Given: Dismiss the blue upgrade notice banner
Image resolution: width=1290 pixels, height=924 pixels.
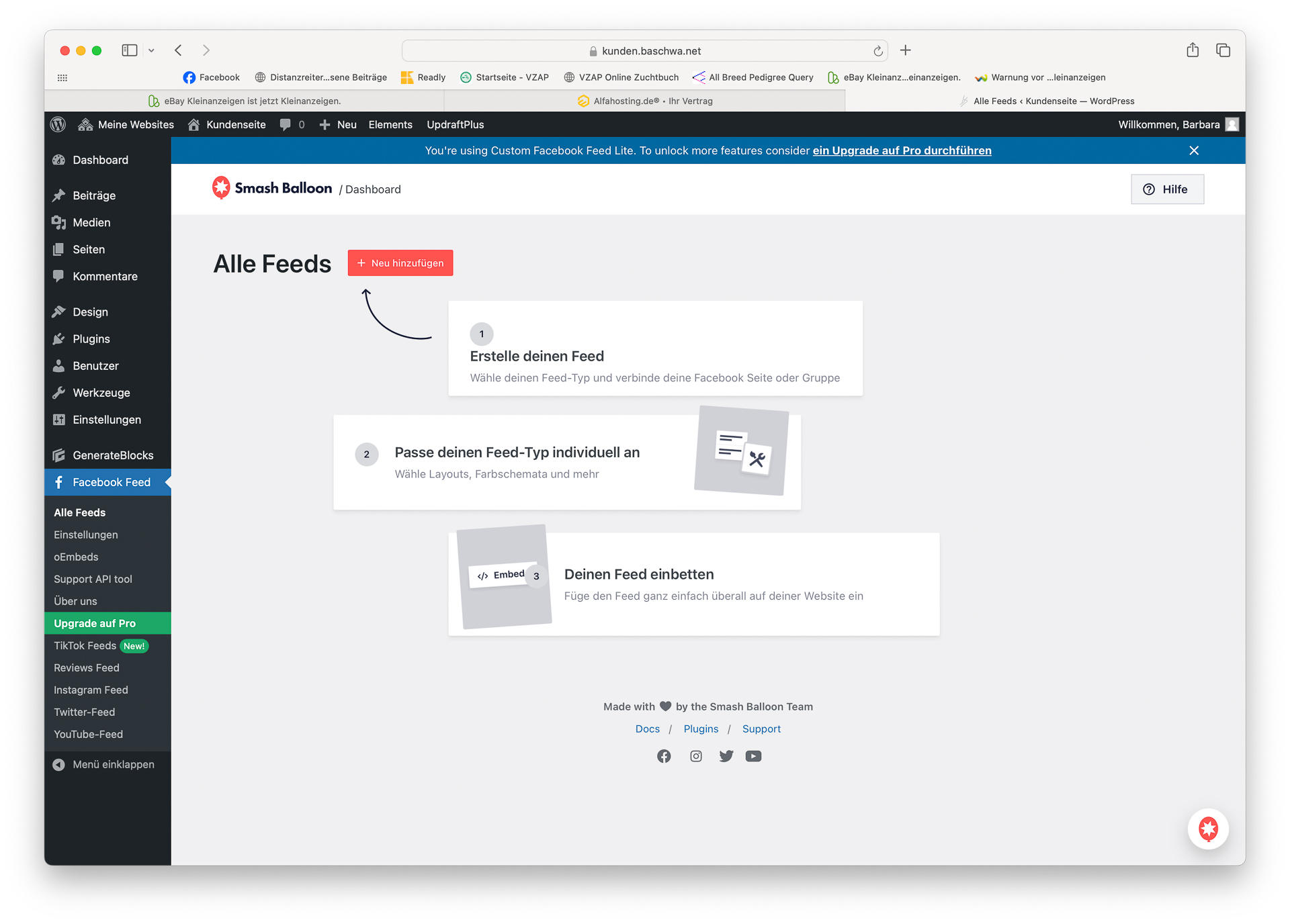Looking at the screenshot, I should pos(1193,150).
